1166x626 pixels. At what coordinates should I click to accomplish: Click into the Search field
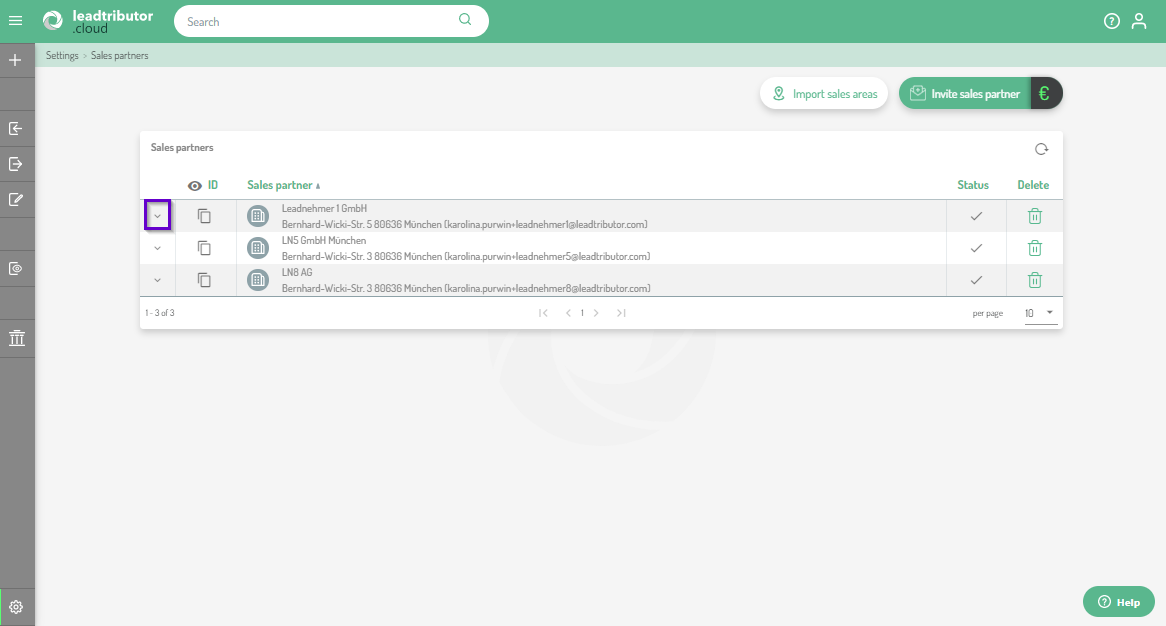(320, 21)
